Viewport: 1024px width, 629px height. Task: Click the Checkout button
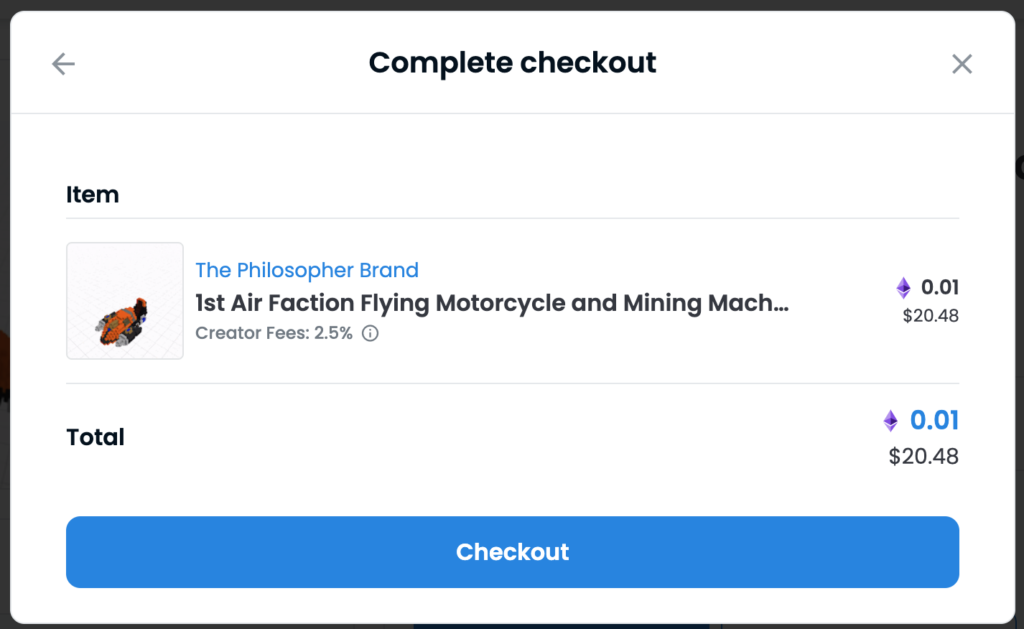513,552
